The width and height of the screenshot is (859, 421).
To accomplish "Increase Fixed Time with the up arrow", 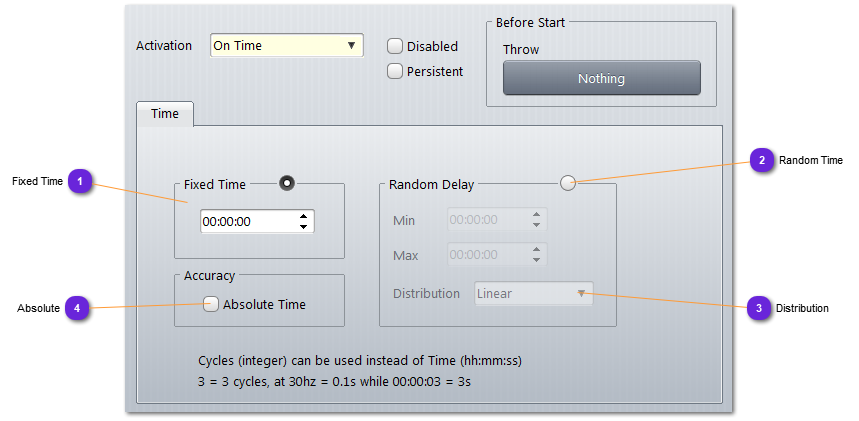I will 304,216.
